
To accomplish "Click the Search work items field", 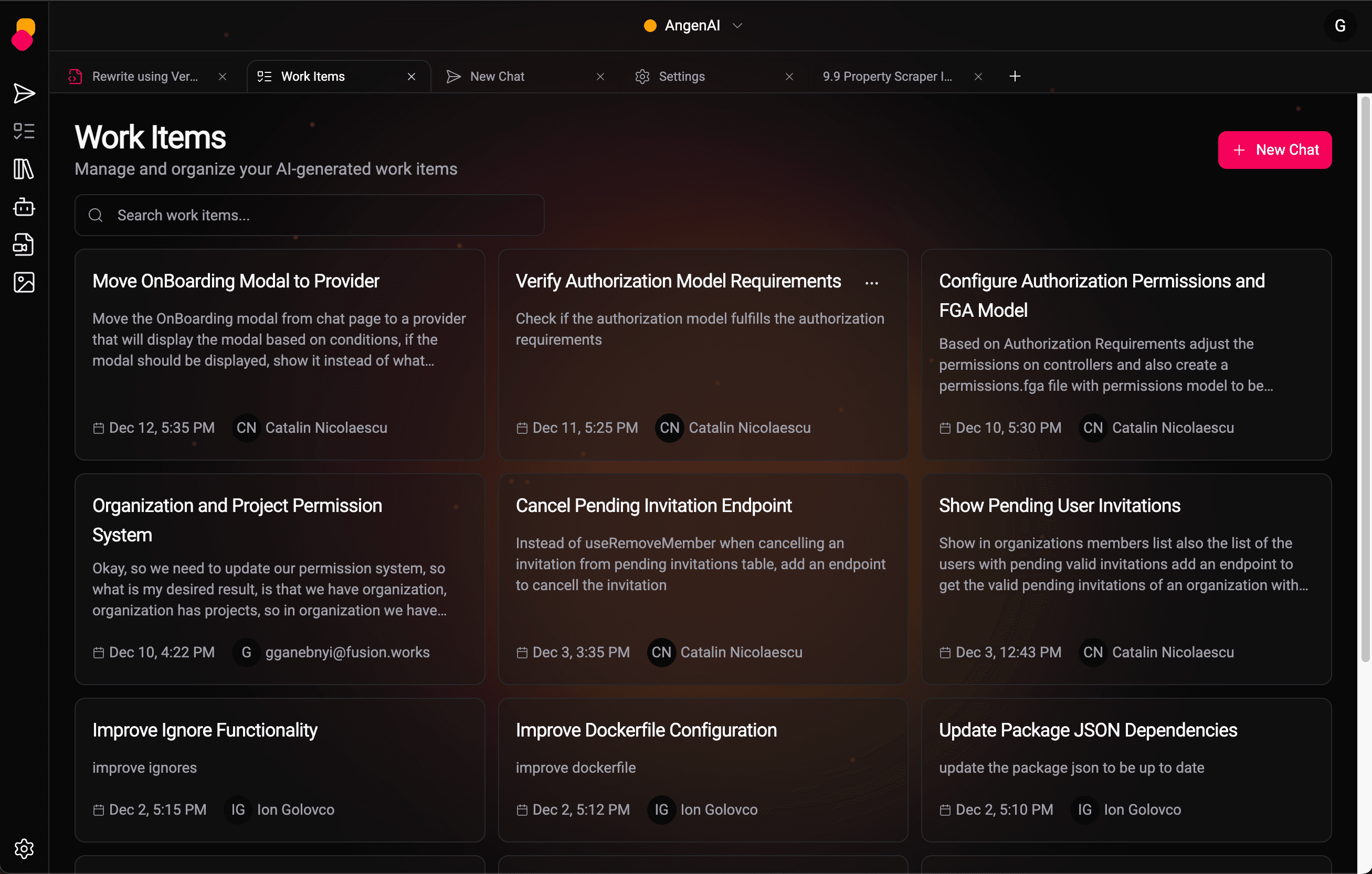I will [309, 215].
